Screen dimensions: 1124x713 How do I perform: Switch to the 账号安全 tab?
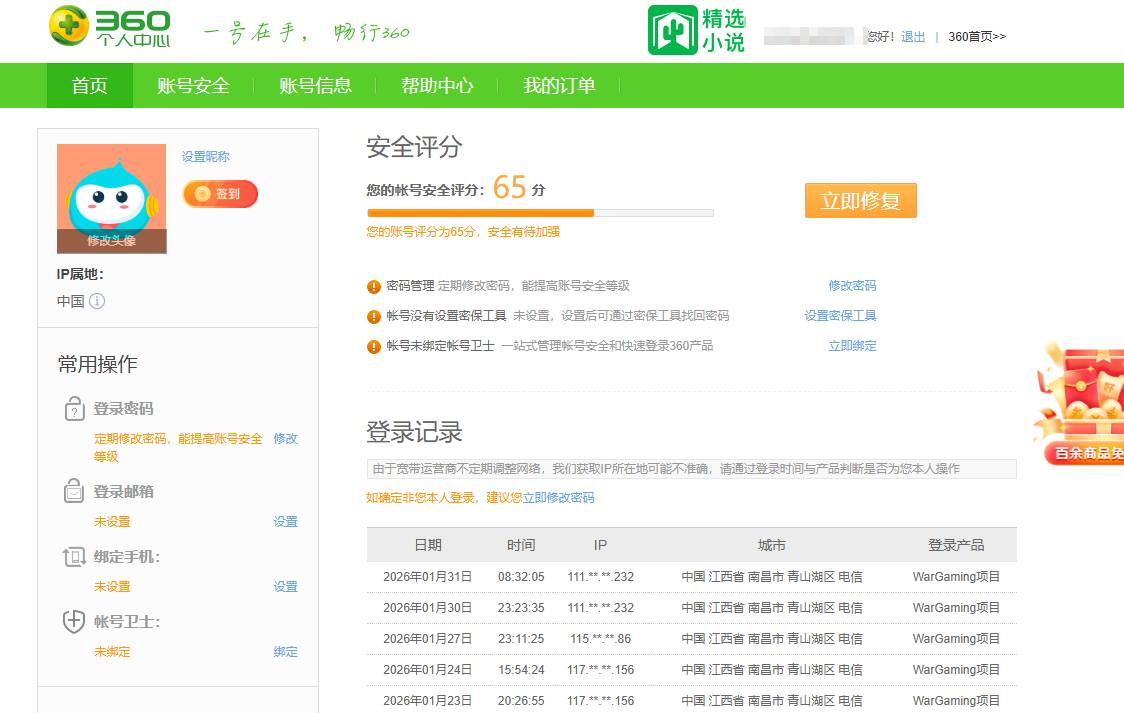tap(192, 86)
